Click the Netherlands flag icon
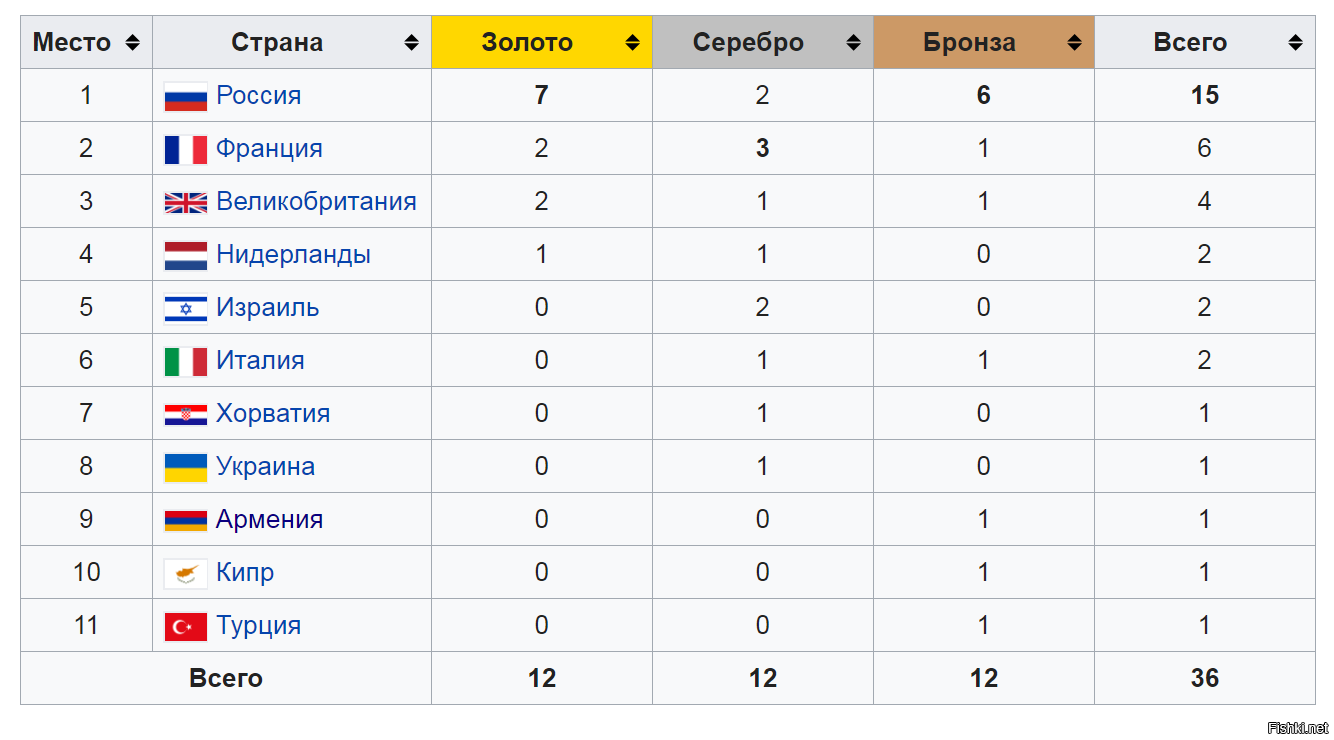1334x740 pixels. point(186,255)
